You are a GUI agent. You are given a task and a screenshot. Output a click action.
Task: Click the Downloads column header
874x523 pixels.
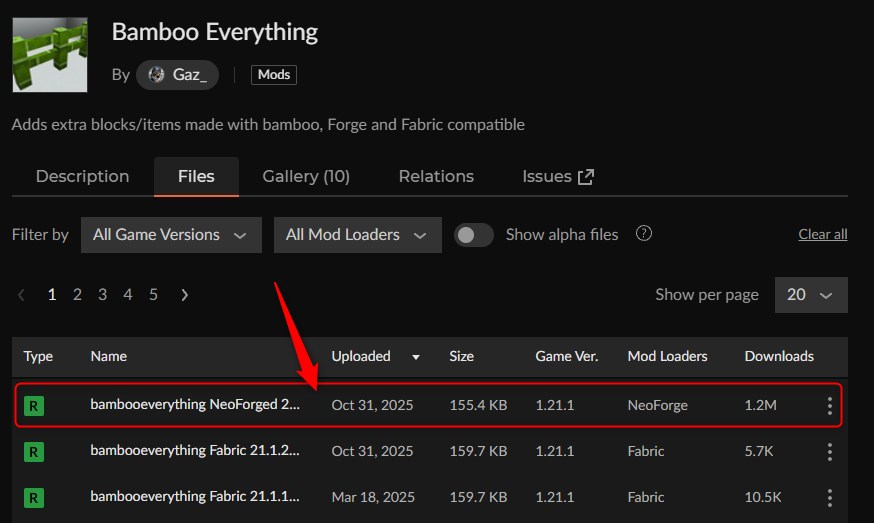click(x=779, y=356)
